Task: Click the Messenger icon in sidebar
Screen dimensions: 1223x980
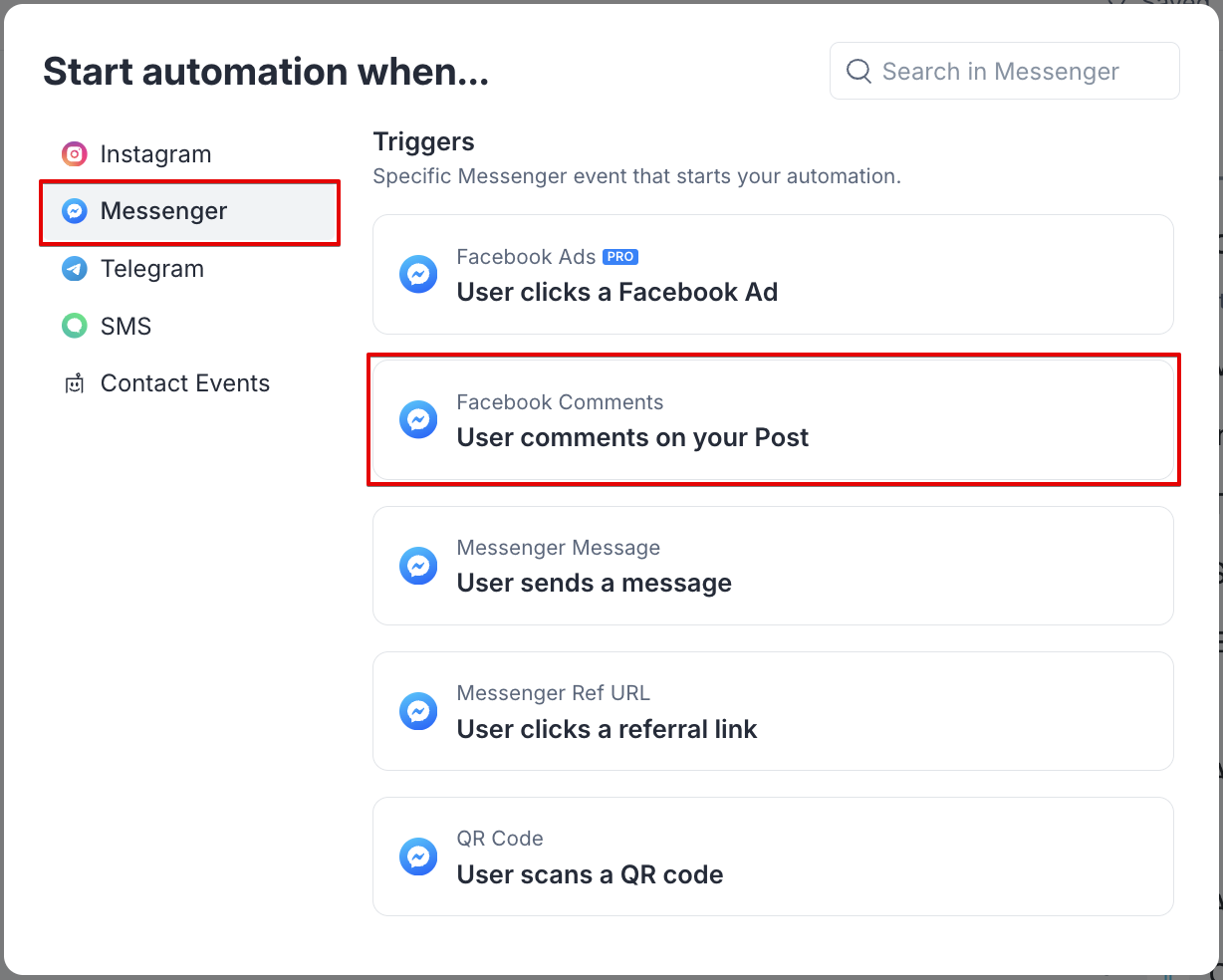Action: pyautogui.click(x=75, y=211)
